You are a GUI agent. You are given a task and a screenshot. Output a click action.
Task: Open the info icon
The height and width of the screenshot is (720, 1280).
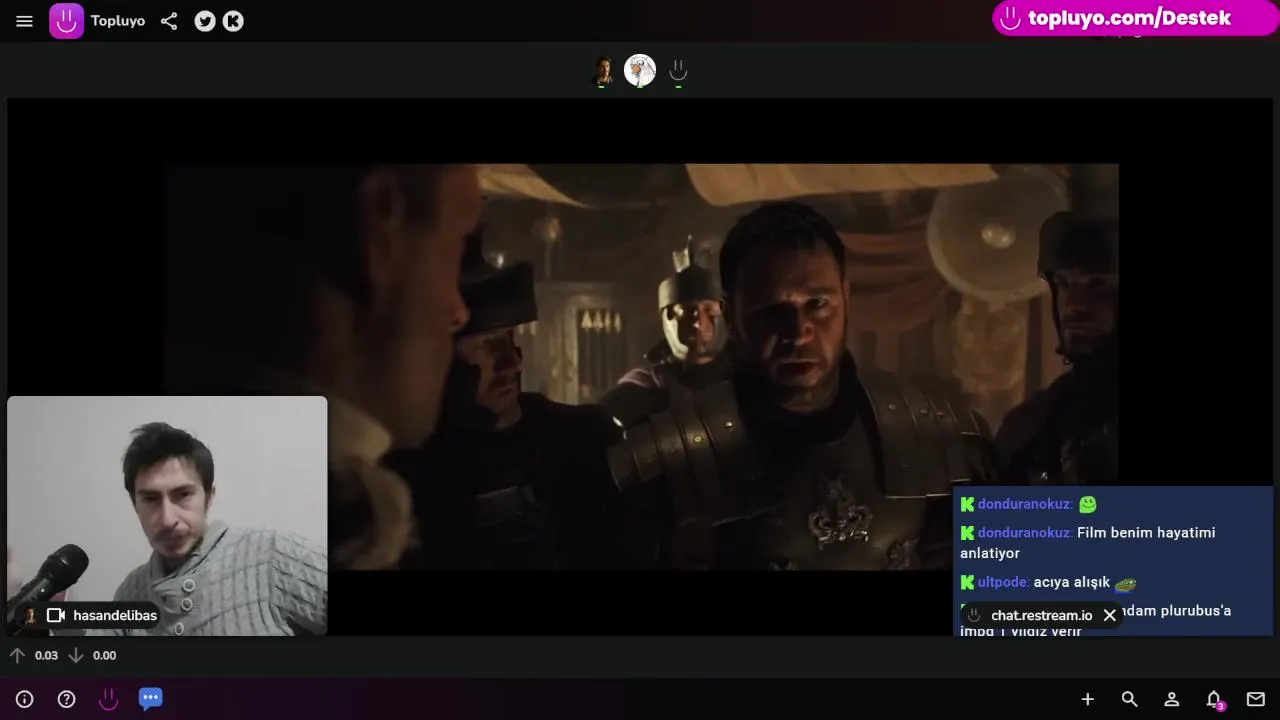click(24, 700)
